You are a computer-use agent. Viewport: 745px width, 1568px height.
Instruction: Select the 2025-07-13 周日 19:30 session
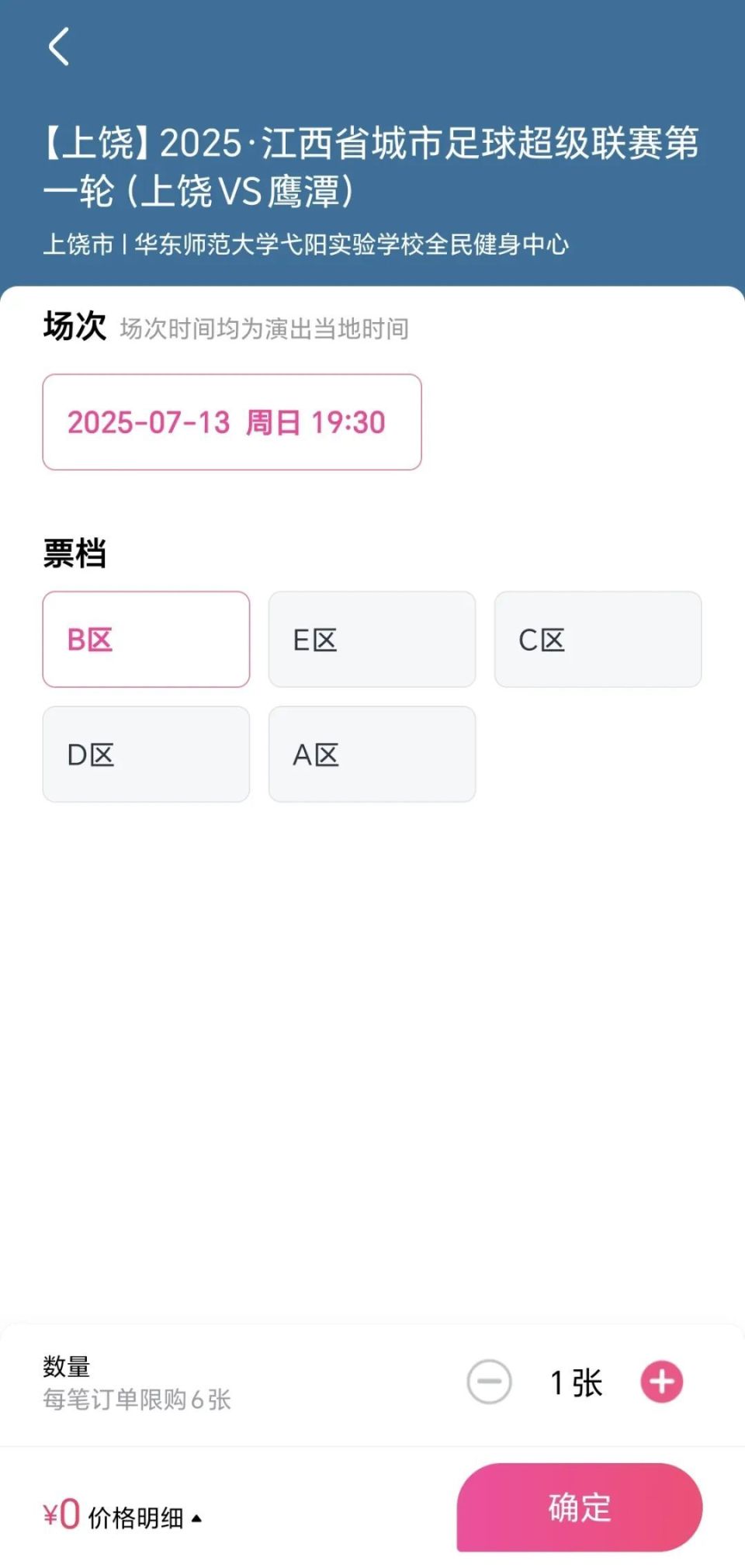(x=232, y=421)
